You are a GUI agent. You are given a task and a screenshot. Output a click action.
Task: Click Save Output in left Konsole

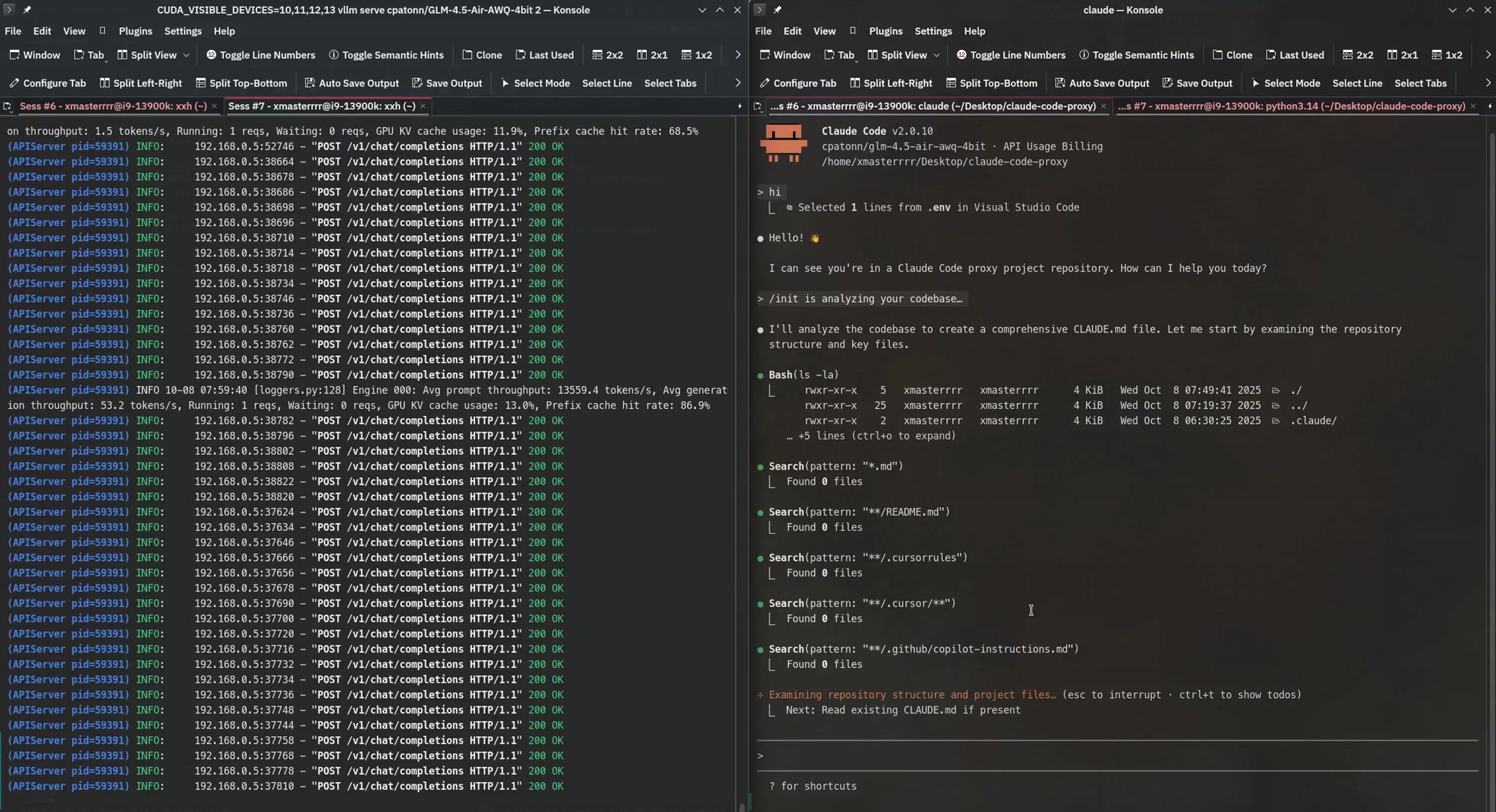pos(447,83)
